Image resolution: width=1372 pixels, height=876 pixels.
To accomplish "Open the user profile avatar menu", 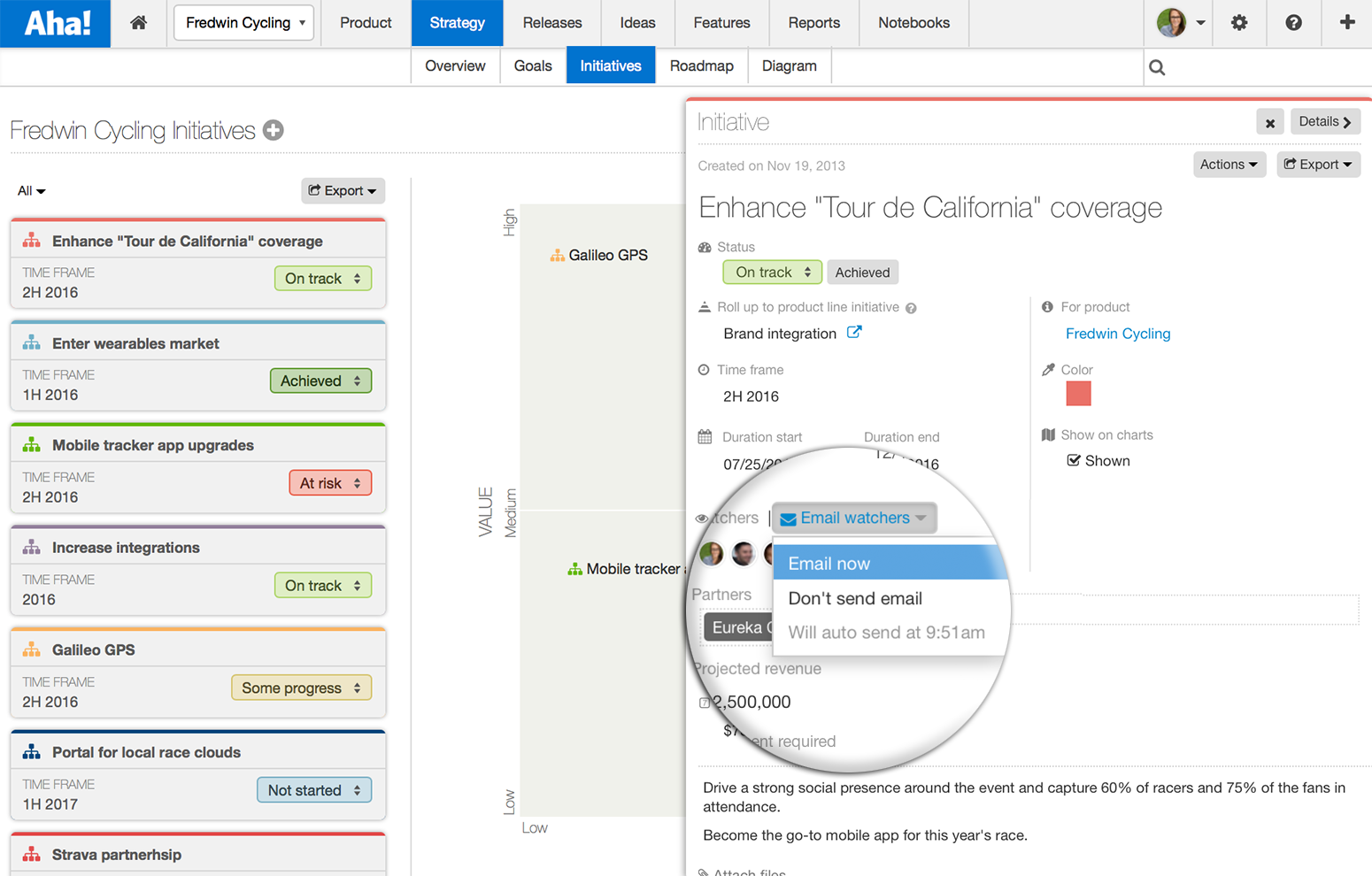I will pos(1181,23).
